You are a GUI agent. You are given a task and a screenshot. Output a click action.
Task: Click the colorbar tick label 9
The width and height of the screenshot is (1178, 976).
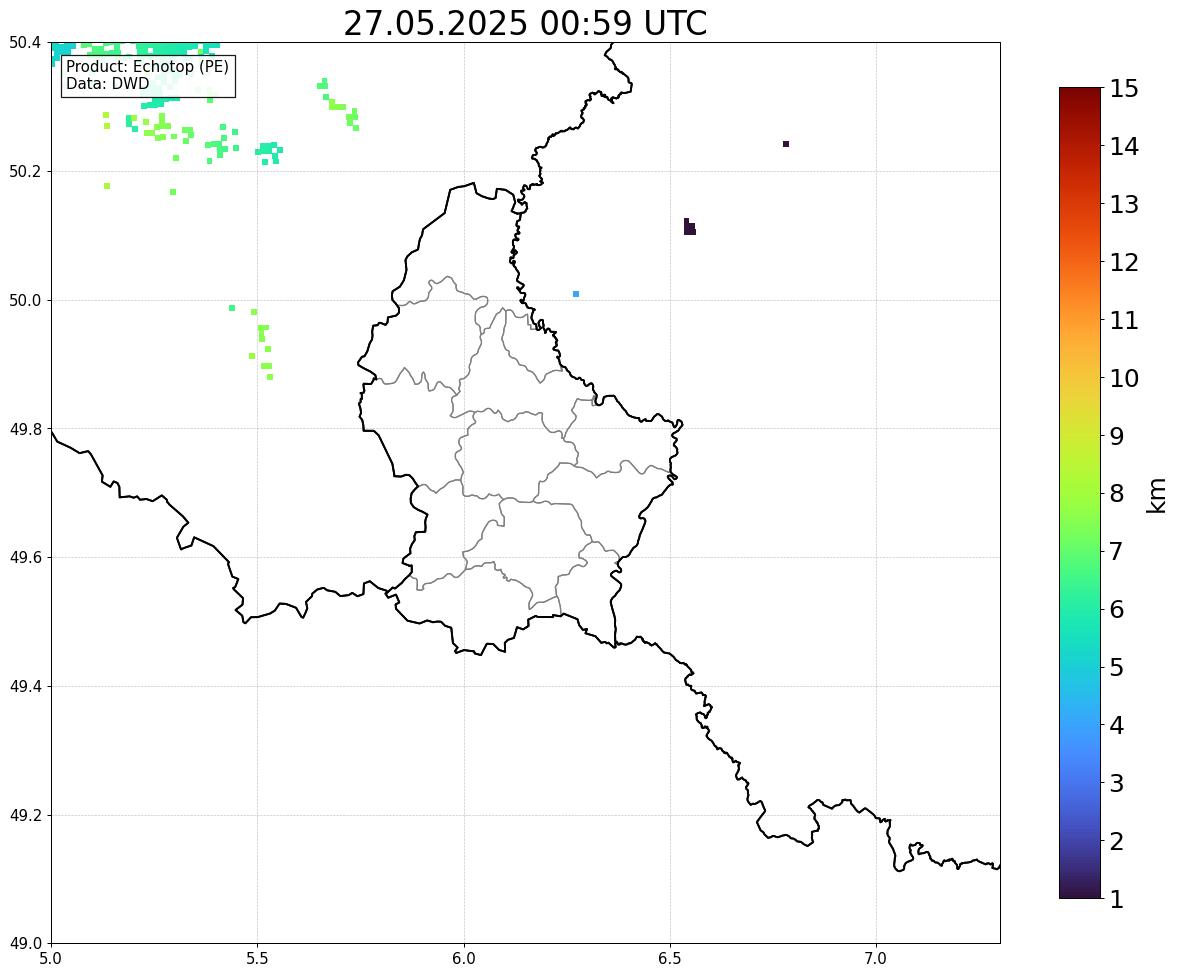click(x=1117, y=436)
